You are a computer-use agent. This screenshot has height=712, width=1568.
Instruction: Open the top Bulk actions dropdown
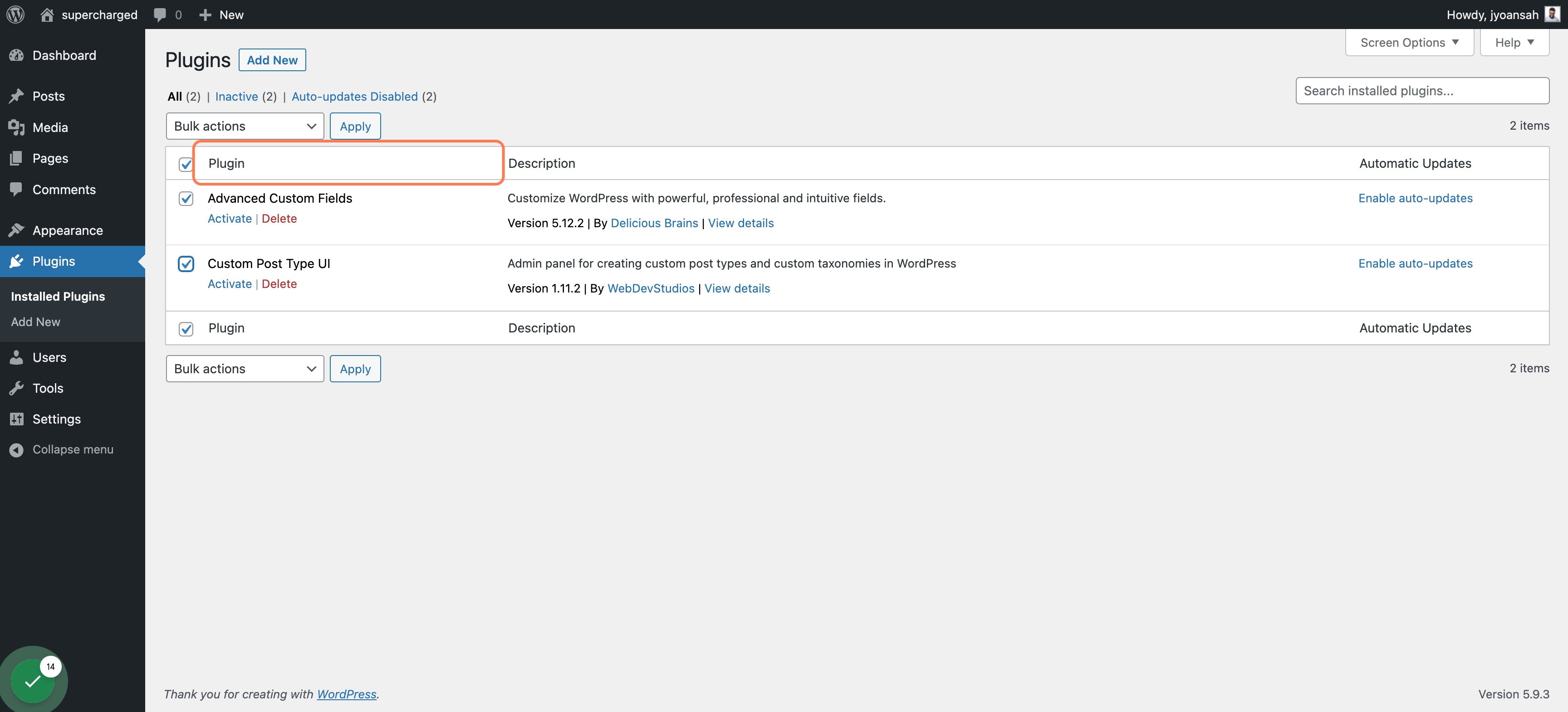tap(245, 126)
